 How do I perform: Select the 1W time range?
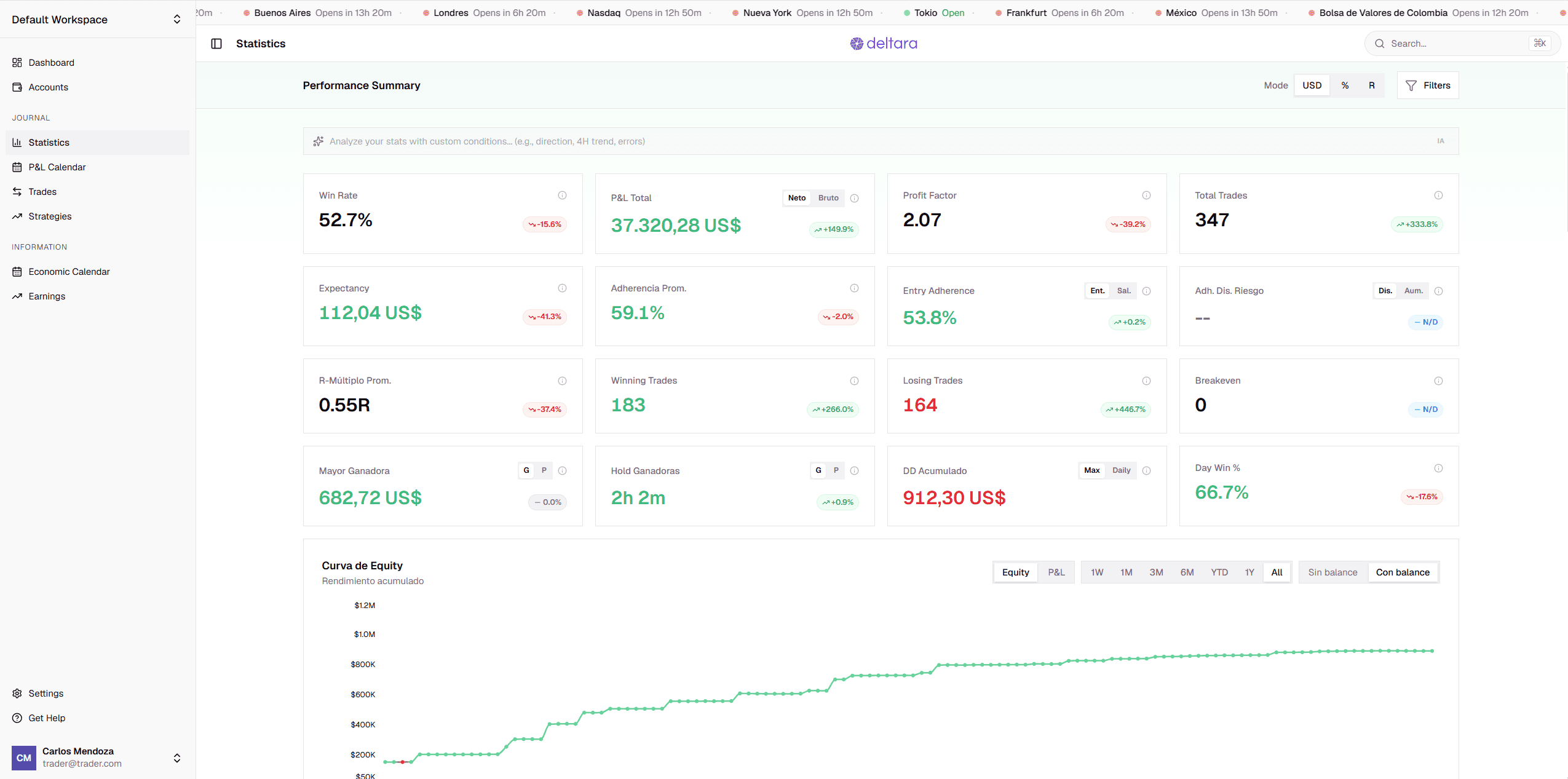pos(1097,572)
